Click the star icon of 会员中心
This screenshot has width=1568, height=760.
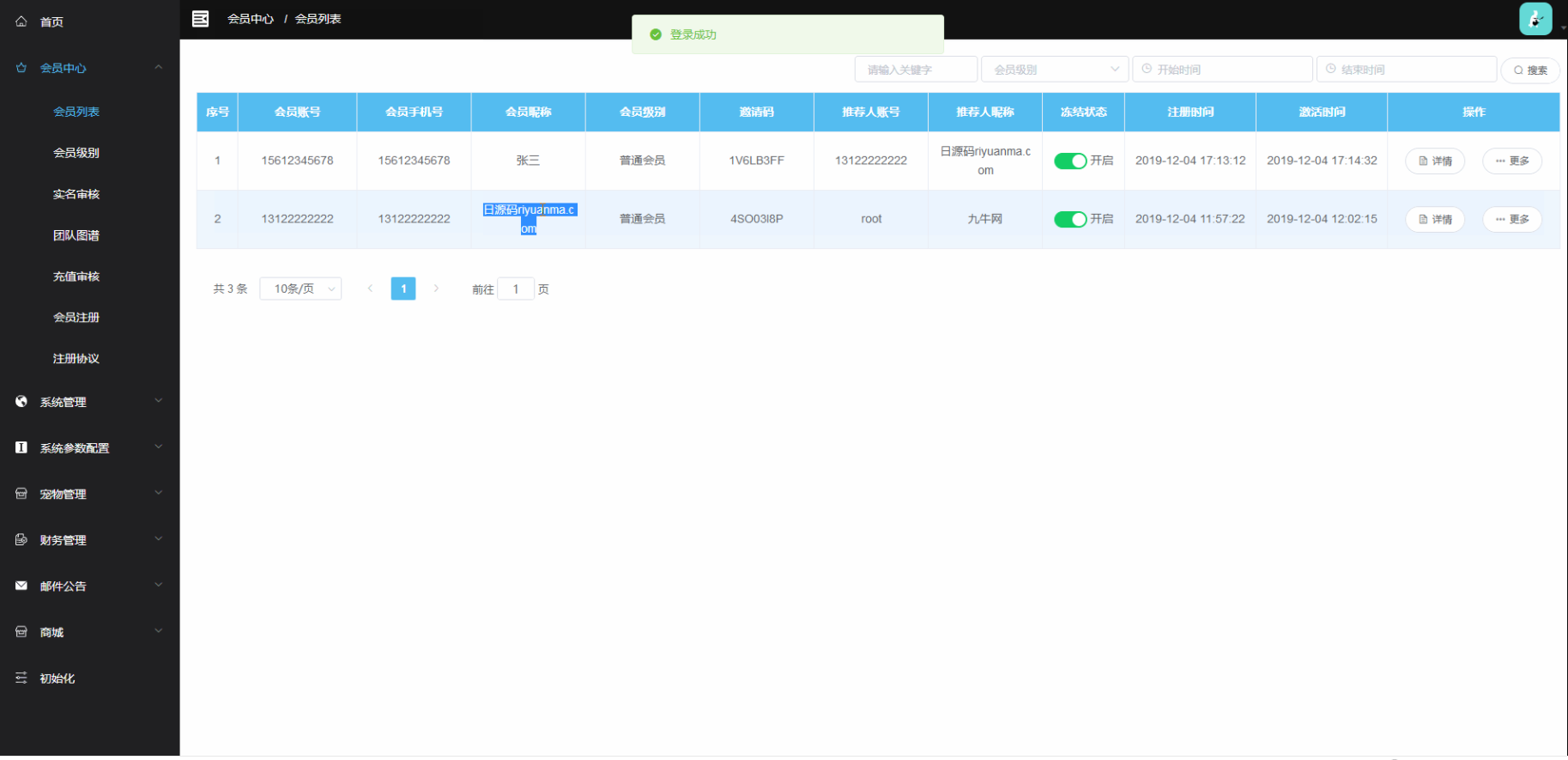[x=21, y=68]
